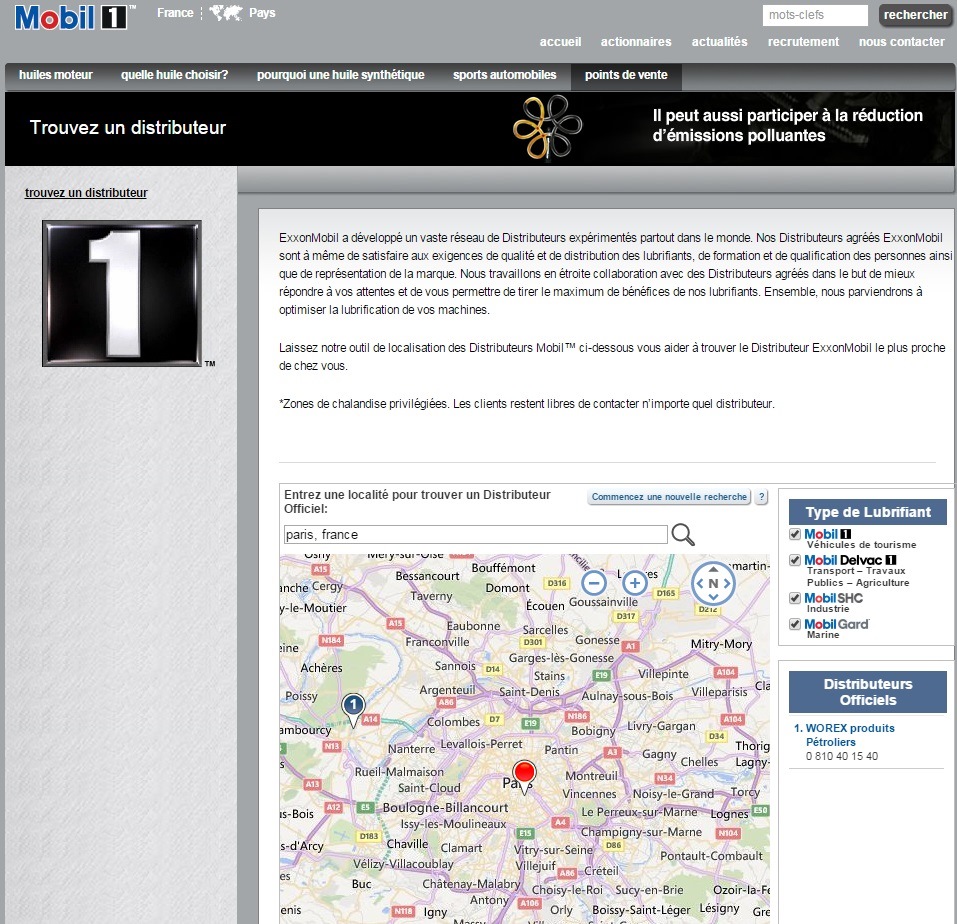
Task: Click the compass N map control
Action: coord(713,583)
